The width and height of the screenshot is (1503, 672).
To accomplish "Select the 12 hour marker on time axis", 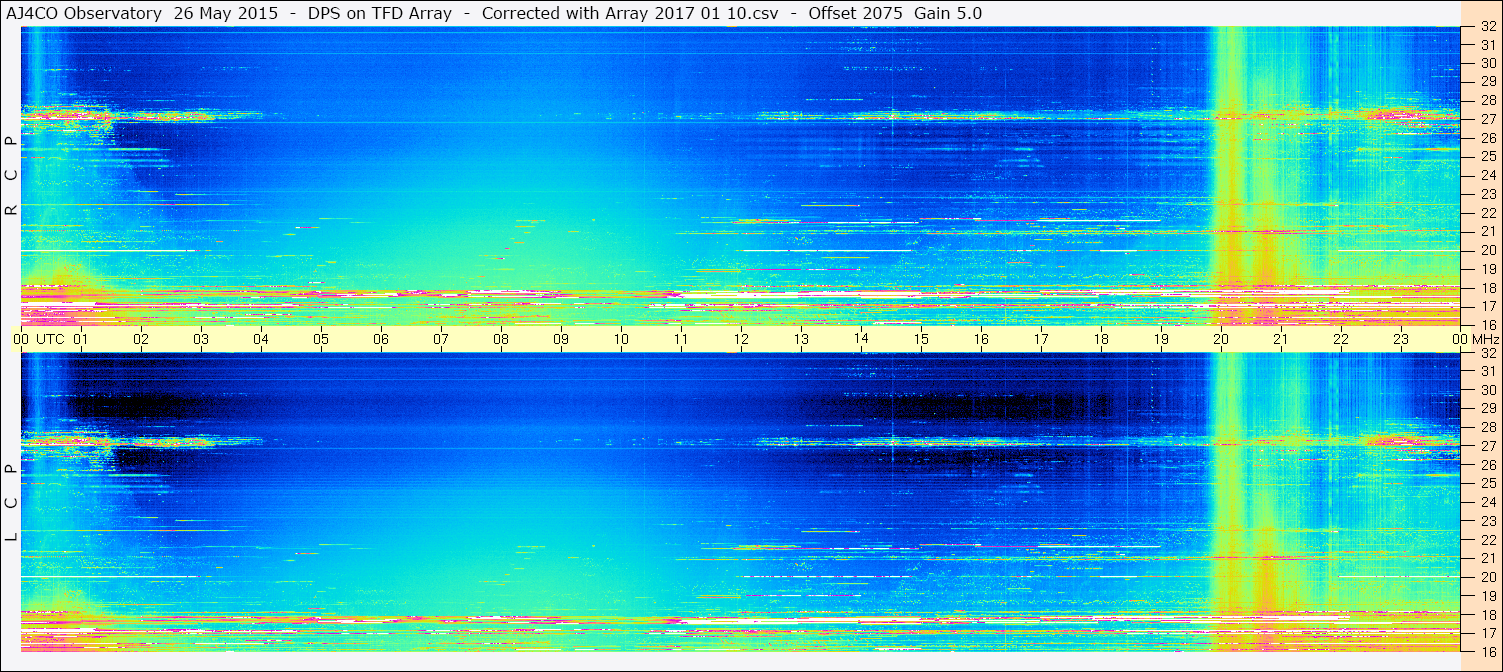I will click(x=741, y=339).
